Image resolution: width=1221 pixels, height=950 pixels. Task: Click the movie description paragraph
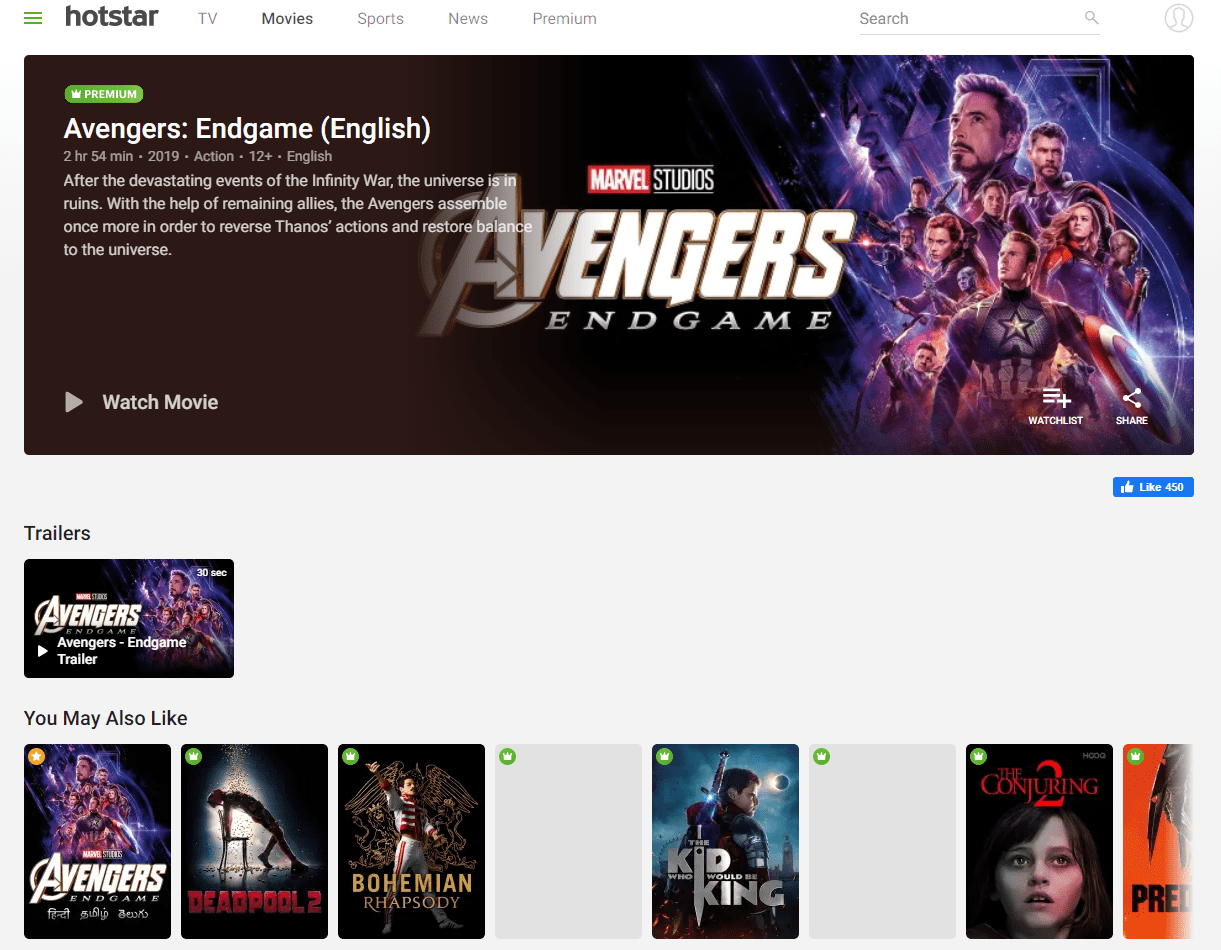(x=298, y=215)
